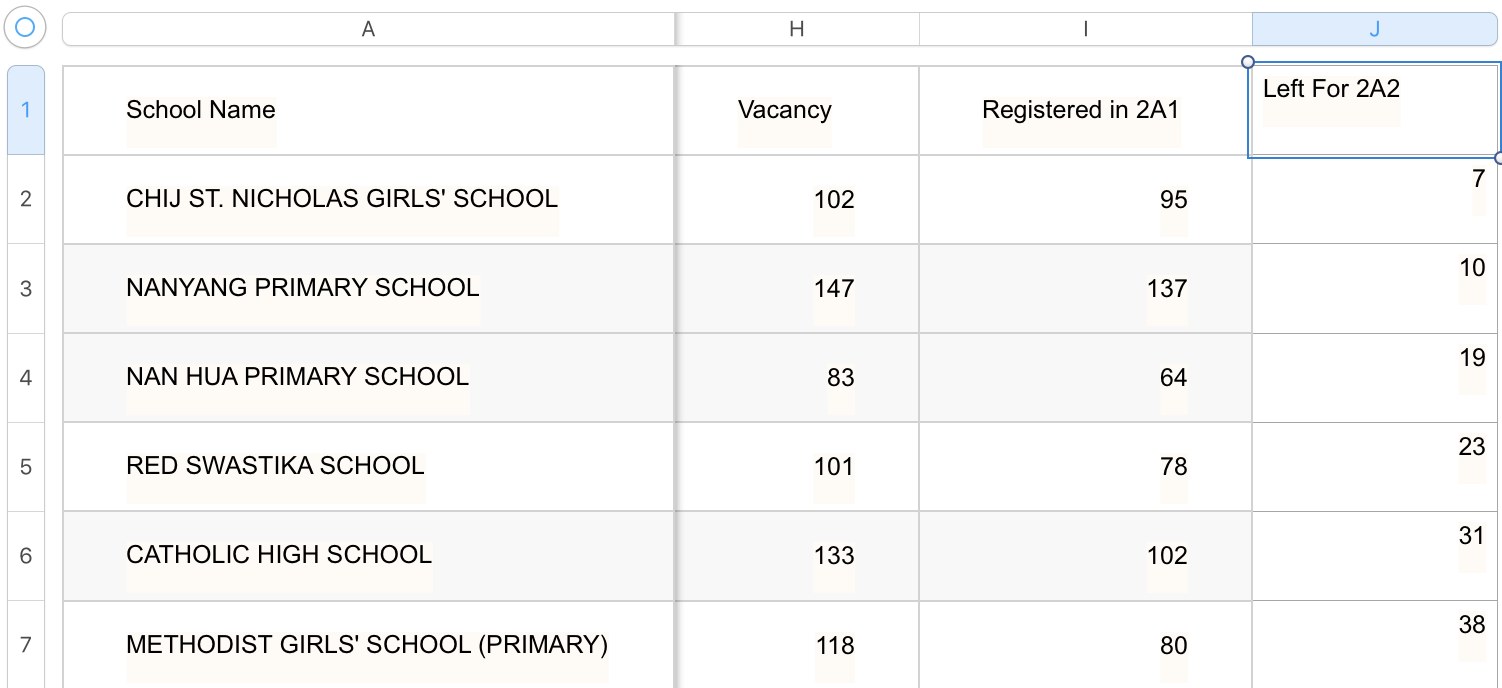Click the Vacancy header cell
The height and width of the screenshot is (688, 1502).
[796, 110]
